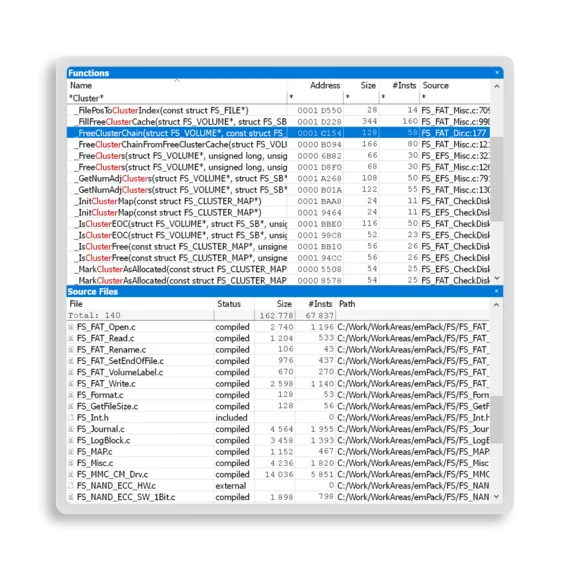
Task: Click the Size filter field in Functions
Action: 361,97
